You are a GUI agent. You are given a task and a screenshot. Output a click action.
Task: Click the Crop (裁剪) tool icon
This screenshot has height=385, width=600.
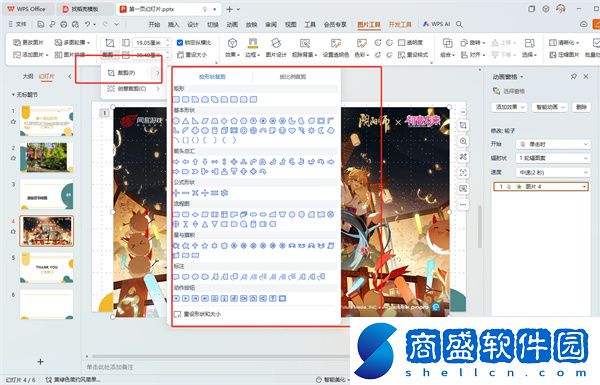click(109, 43)
